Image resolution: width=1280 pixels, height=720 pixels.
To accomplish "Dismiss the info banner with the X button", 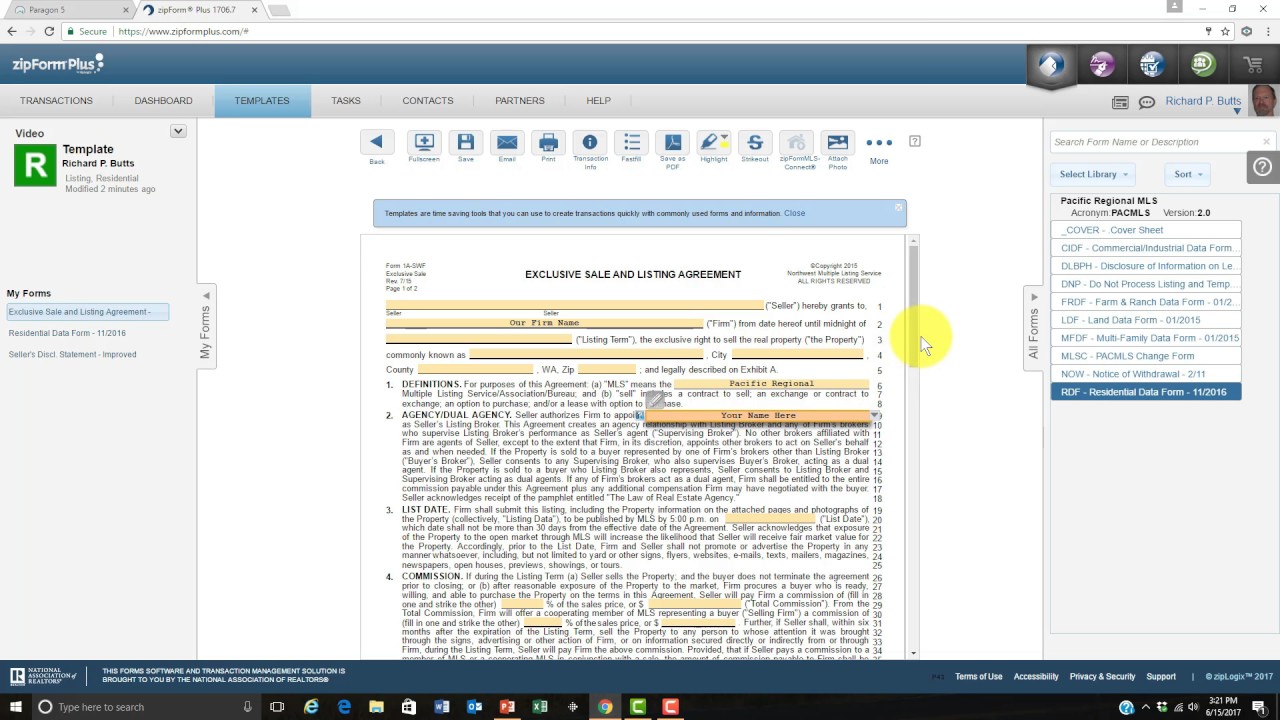I will pyautogui.click(x=898, y=208).
